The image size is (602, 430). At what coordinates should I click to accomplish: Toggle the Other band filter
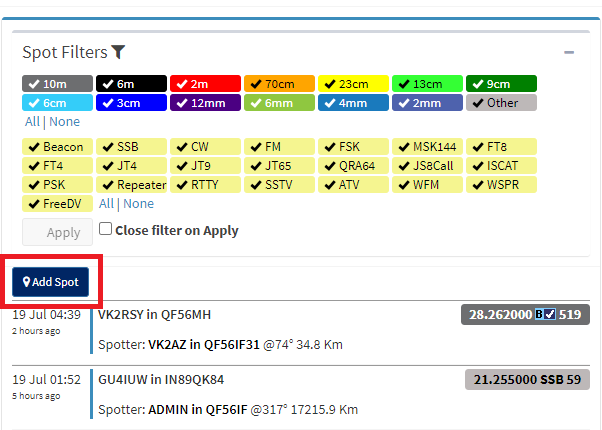[x=500, y=103]
